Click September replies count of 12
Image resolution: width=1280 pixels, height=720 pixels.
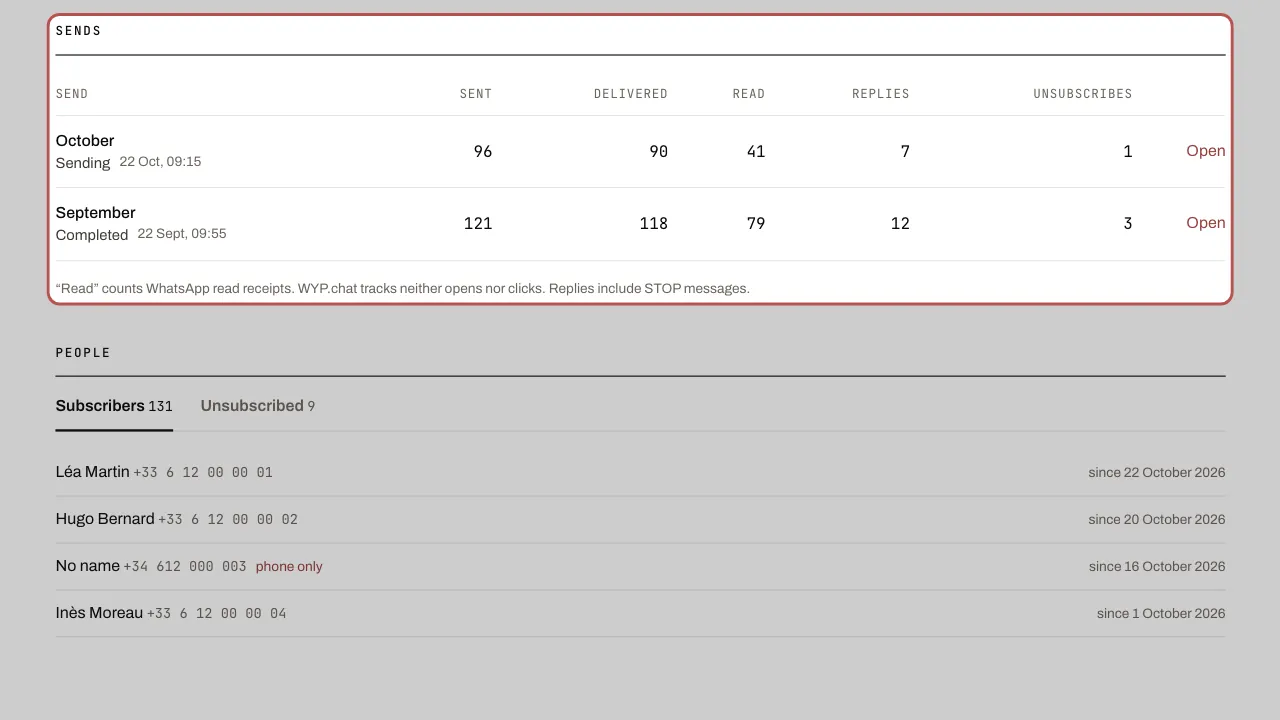(900, 223)
